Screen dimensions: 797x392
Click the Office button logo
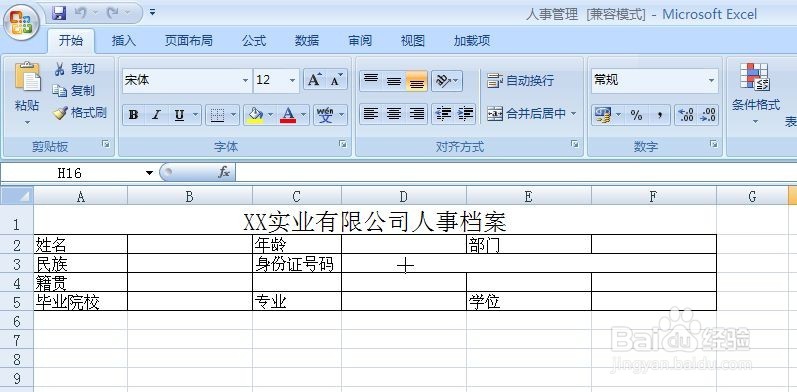pyautogui.click(x=21, y=22)
